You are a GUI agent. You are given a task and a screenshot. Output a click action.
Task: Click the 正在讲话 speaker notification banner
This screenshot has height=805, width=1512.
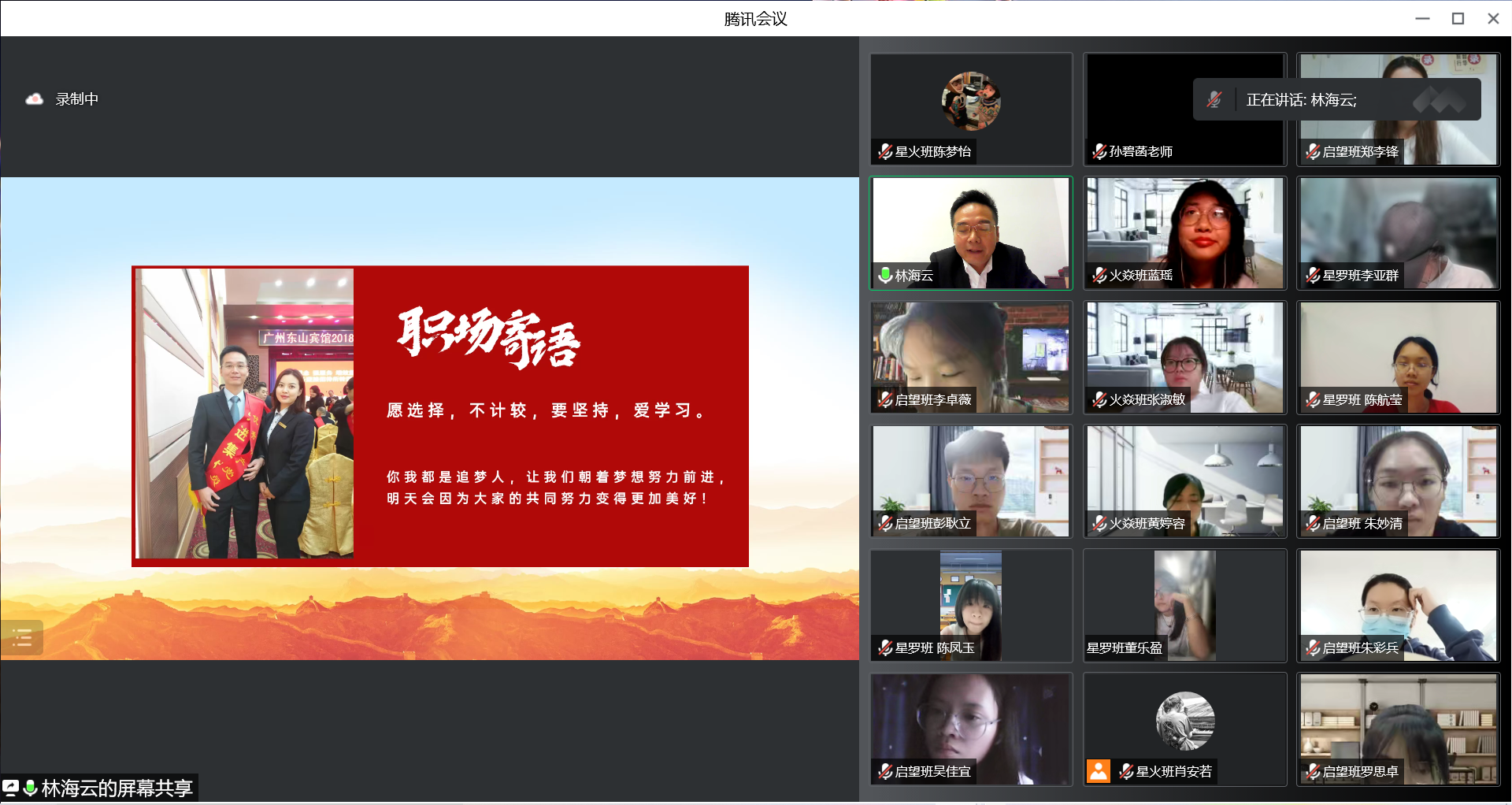click(x=1336, y=100)
